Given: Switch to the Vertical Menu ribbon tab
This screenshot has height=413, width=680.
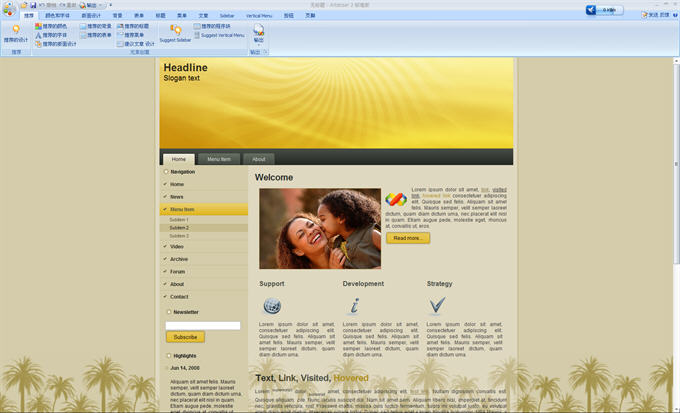Looking at the screenshot, I should point(259,15).
